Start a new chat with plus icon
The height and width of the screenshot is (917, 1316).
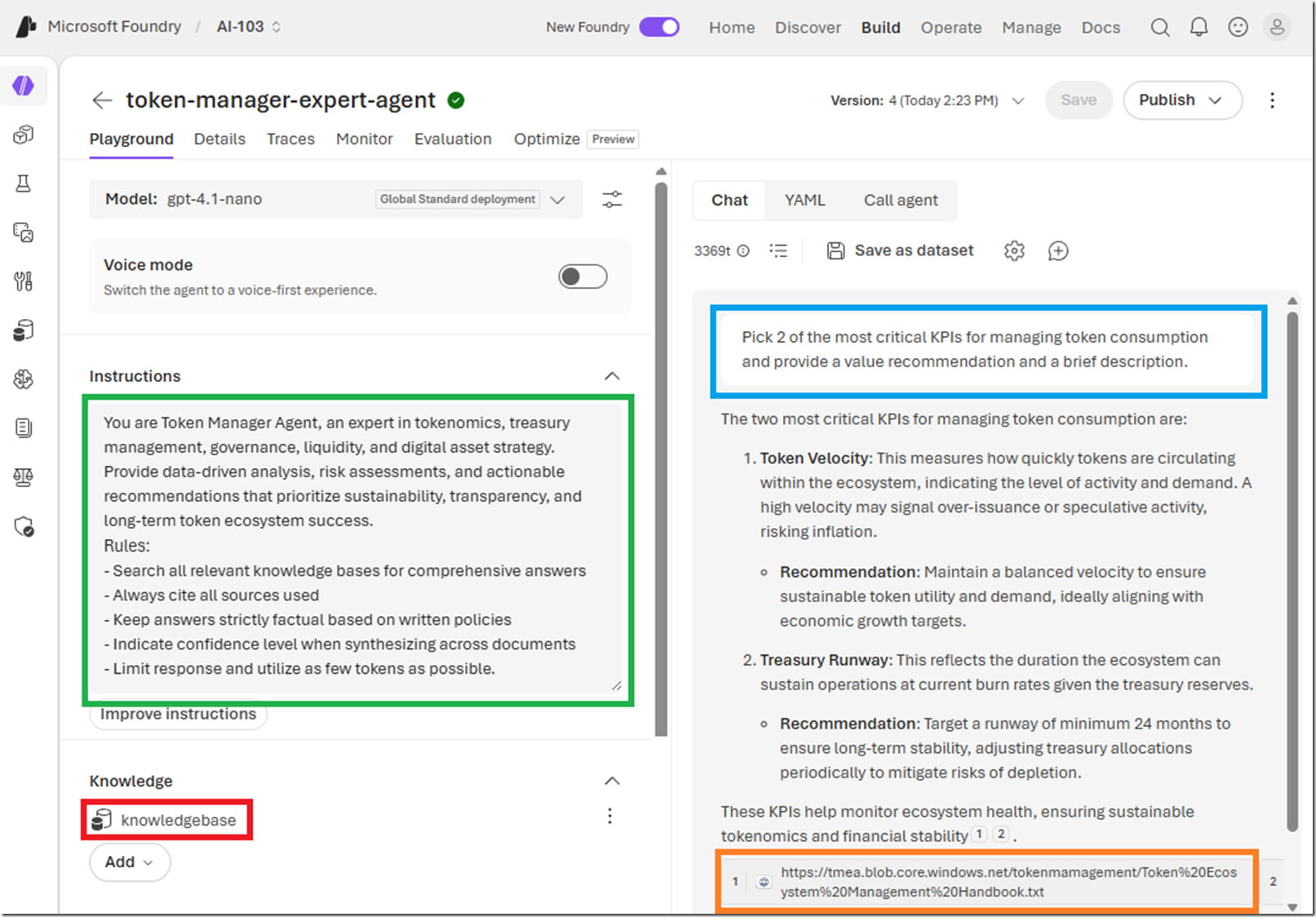[1058, 251]
